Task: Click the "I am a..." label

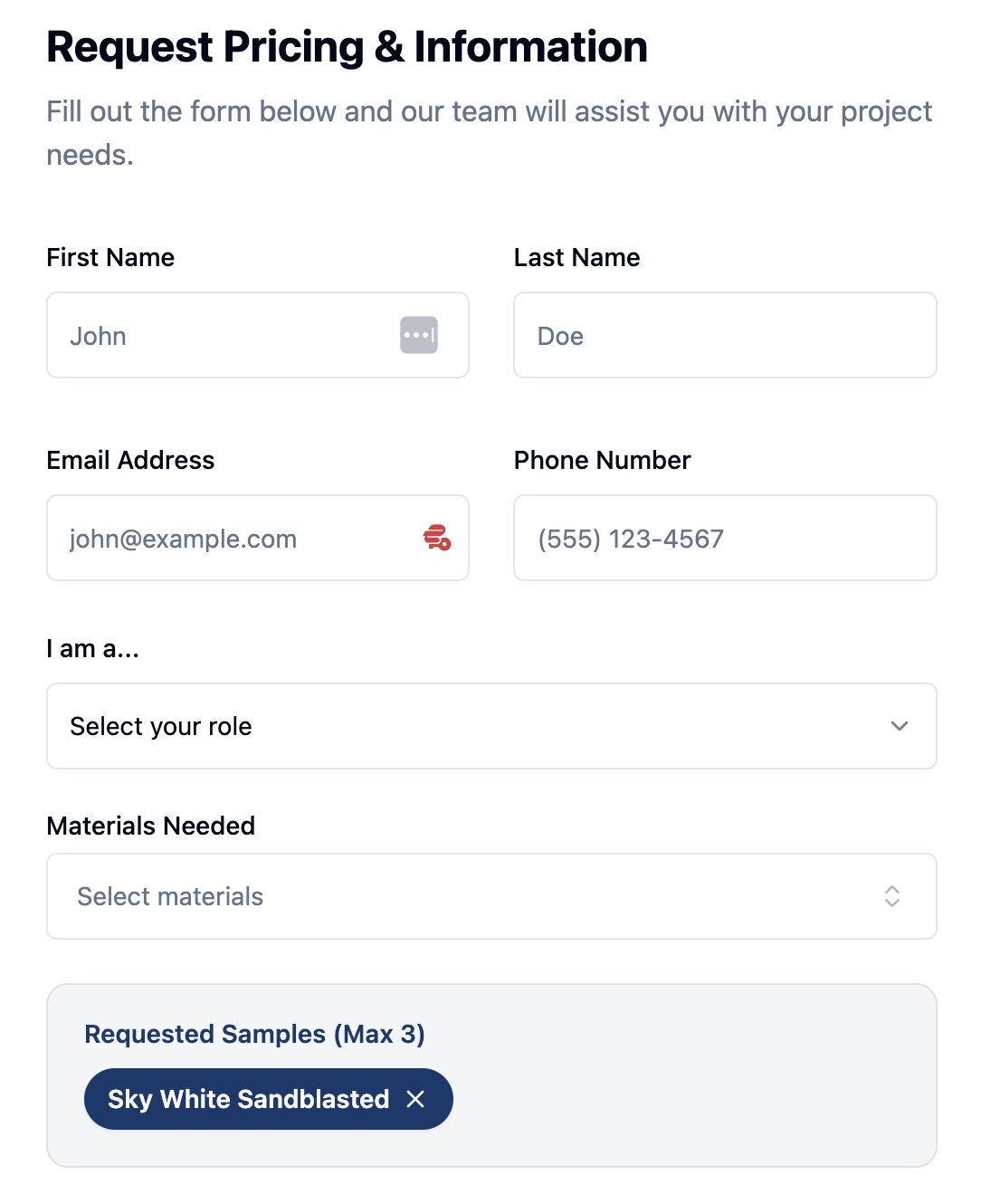Action: (93, 648)
